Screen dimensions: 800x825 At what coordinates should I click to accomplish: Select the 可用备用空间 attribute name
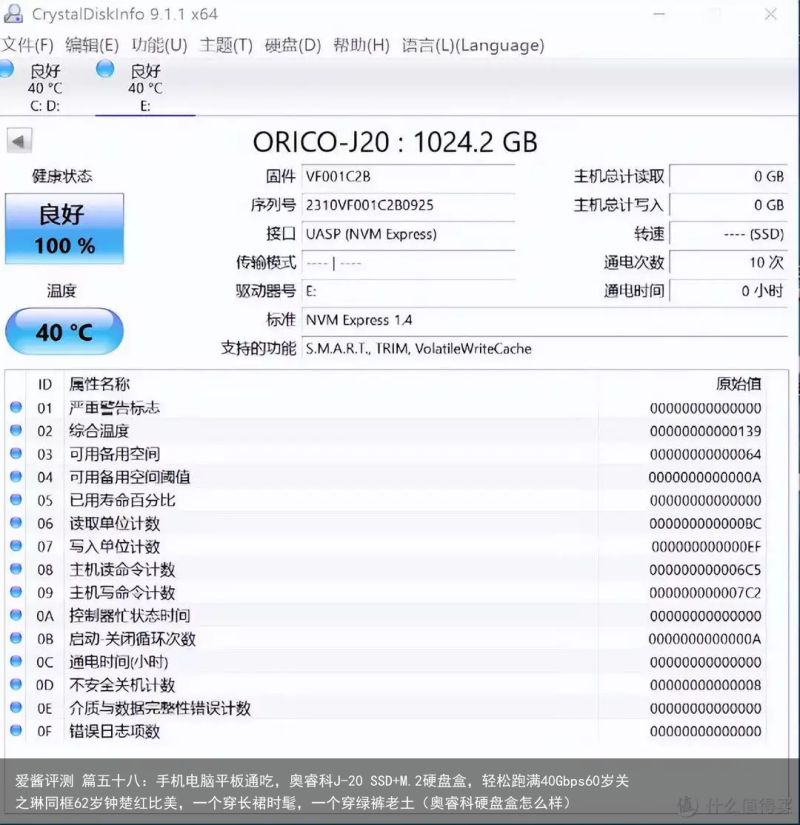click(114, 454)
